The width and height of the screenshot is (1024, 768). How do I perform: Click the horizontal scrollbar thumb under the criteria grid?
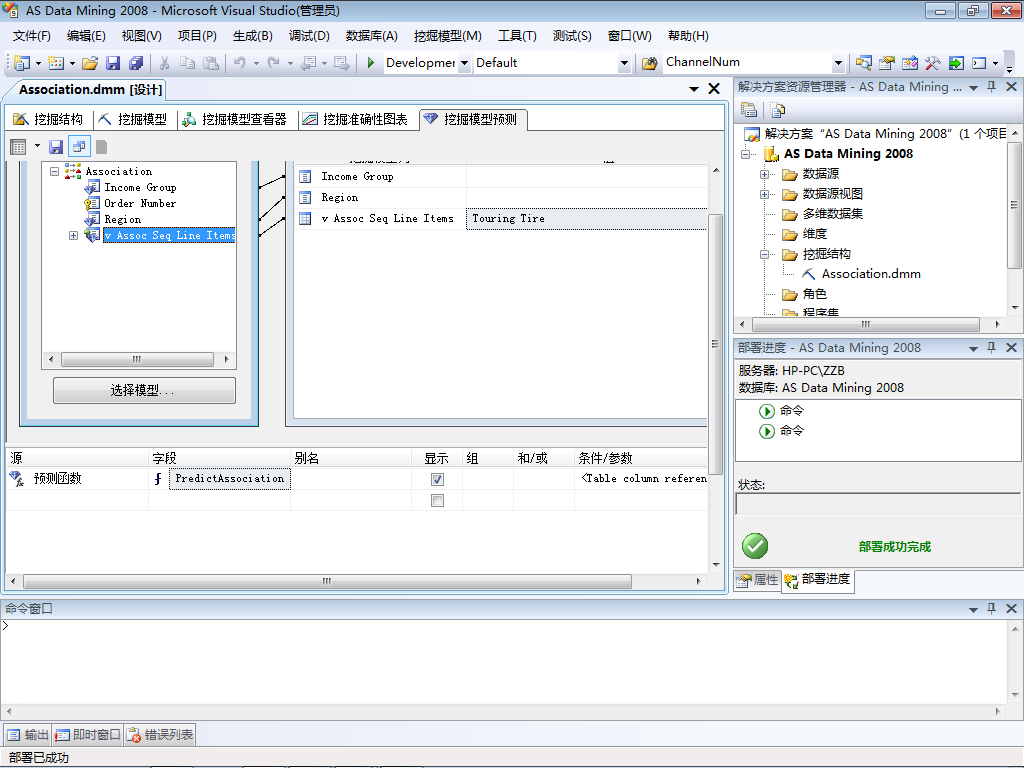click(x=327, y=581)
